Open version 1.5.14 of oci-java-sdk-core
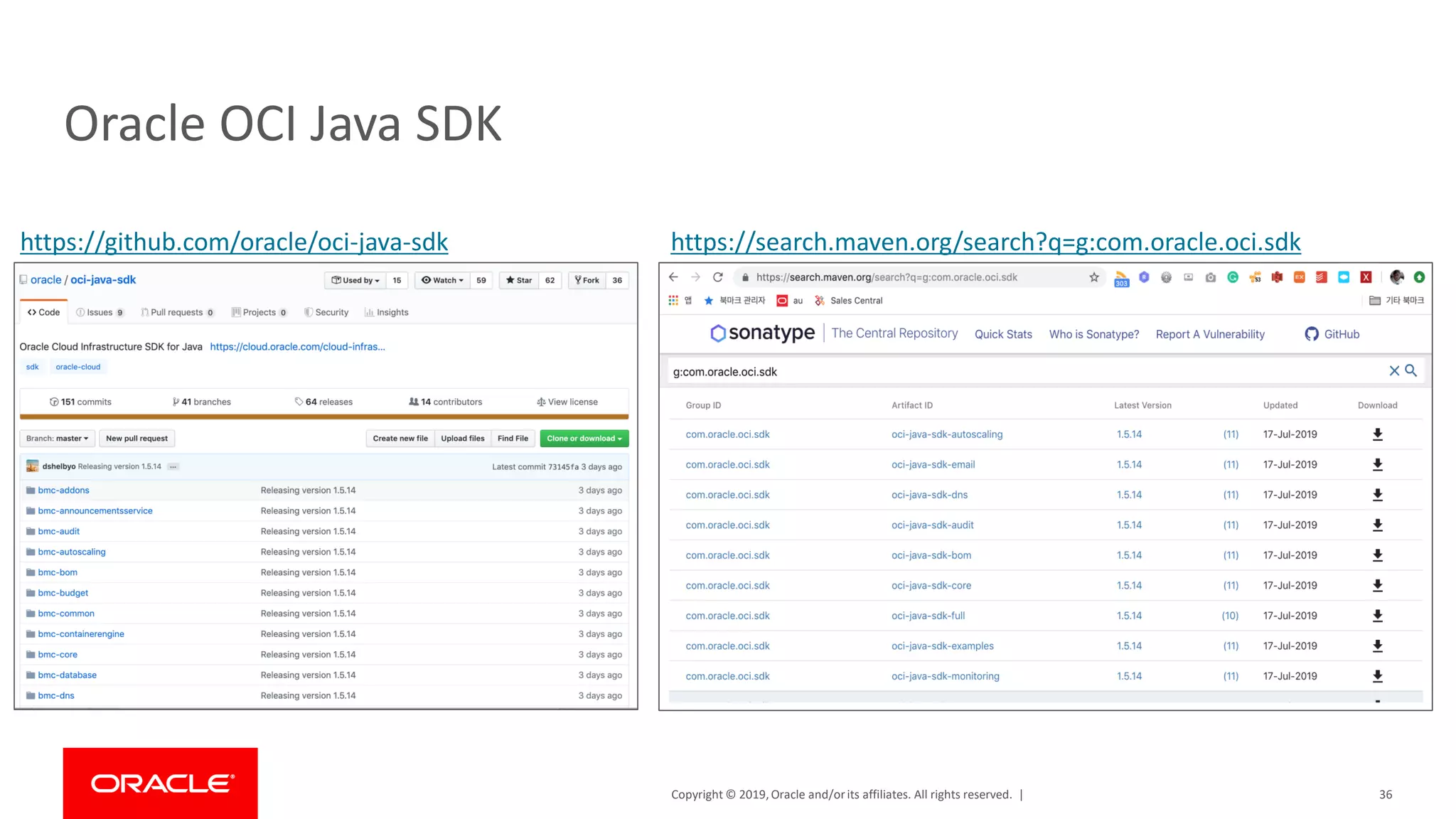Image resolution: width=1456 pixels, height=819 pixels. (1129, 585)
